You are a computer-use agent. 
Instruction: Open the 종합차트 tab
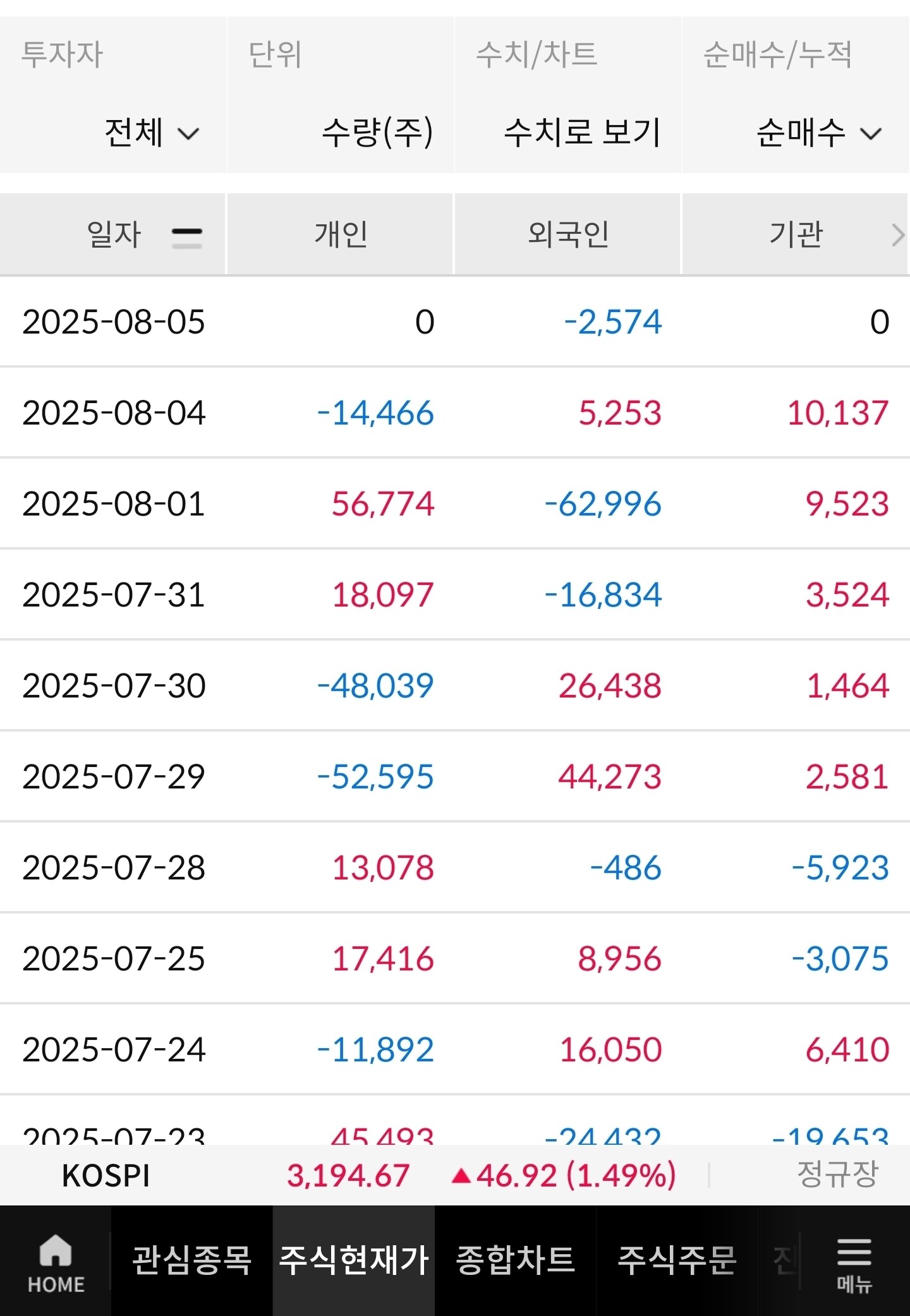pos(516,1260)
